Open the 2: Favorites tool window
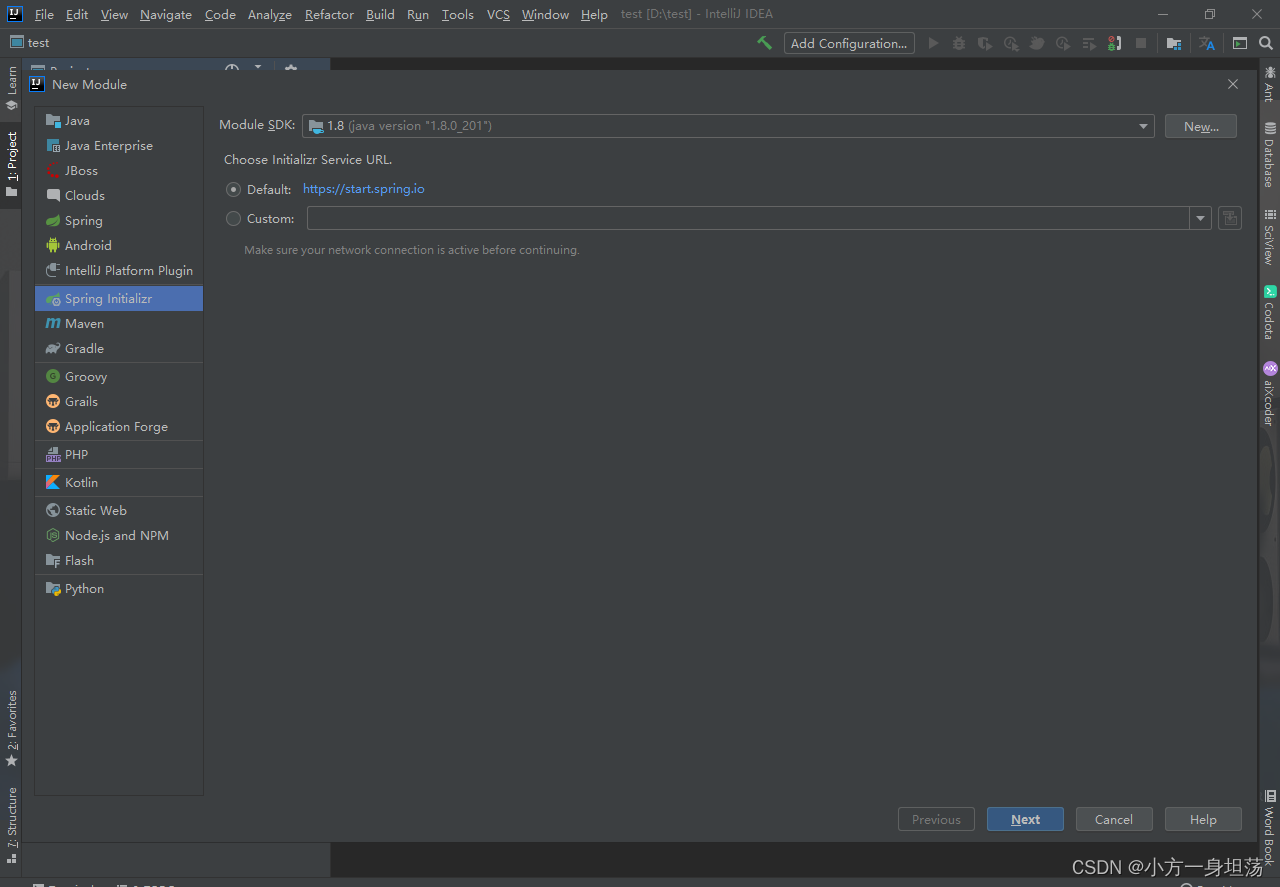The height and width of the screenshot is (887, 1280). (11, 728)
